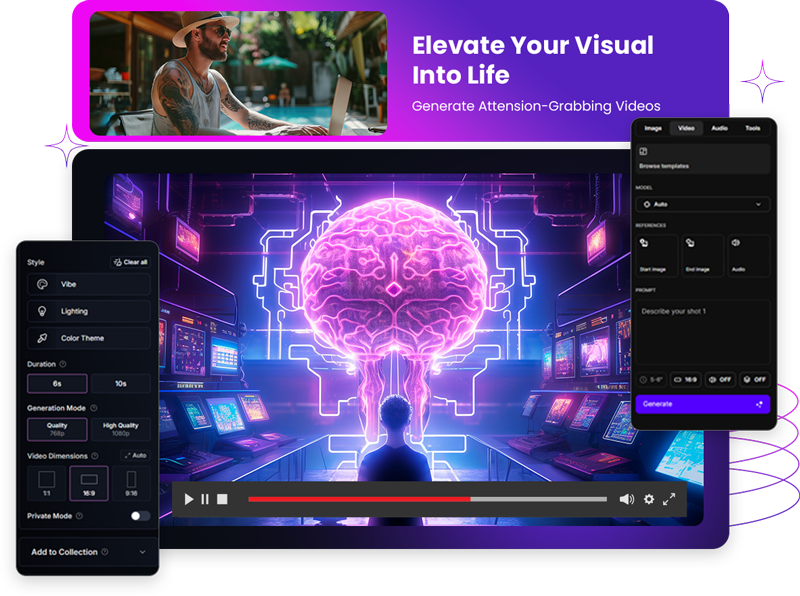Click the purple Generate button

click(703, 404)
